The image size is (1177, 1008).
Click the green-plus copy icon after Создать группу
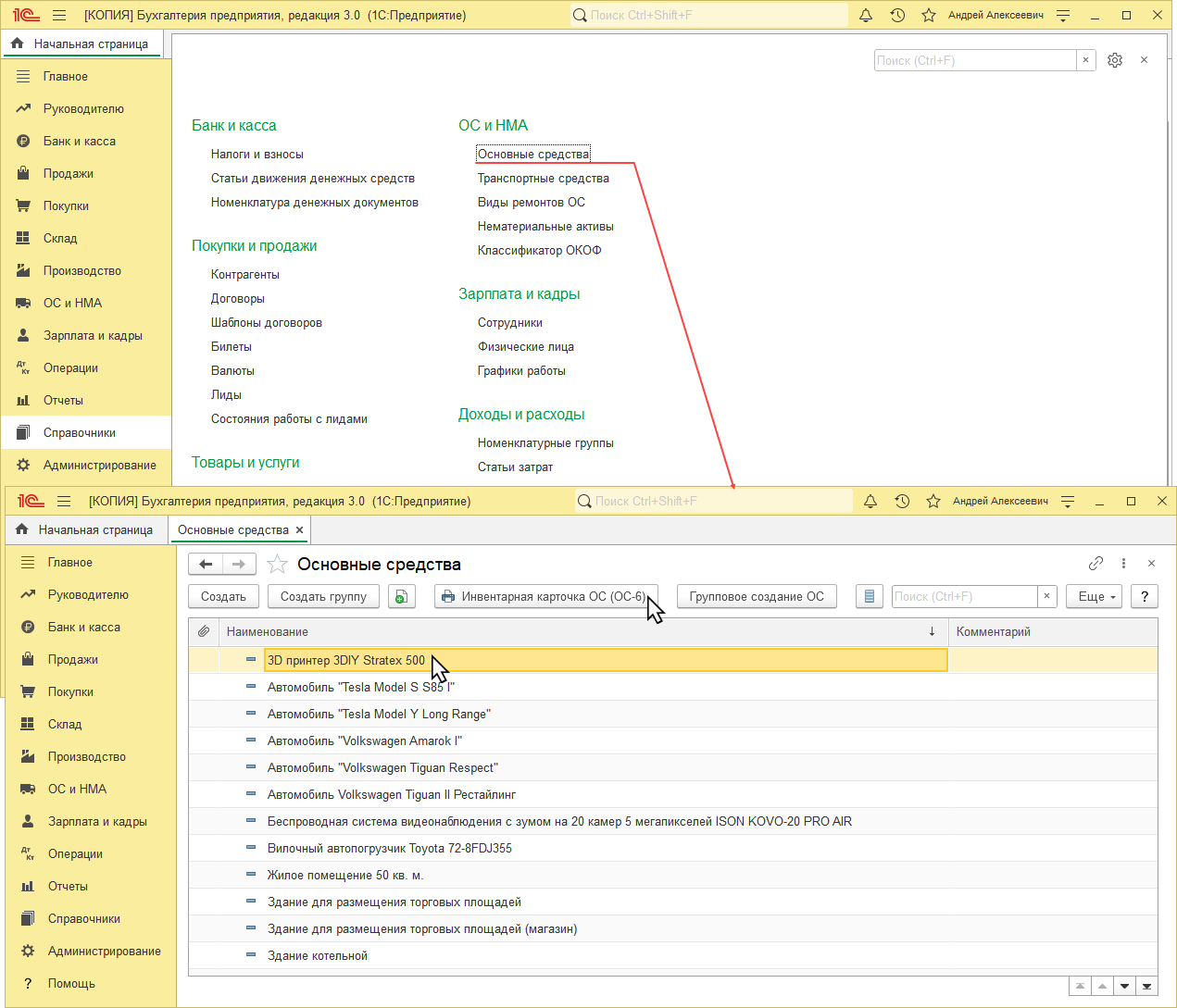401,597
